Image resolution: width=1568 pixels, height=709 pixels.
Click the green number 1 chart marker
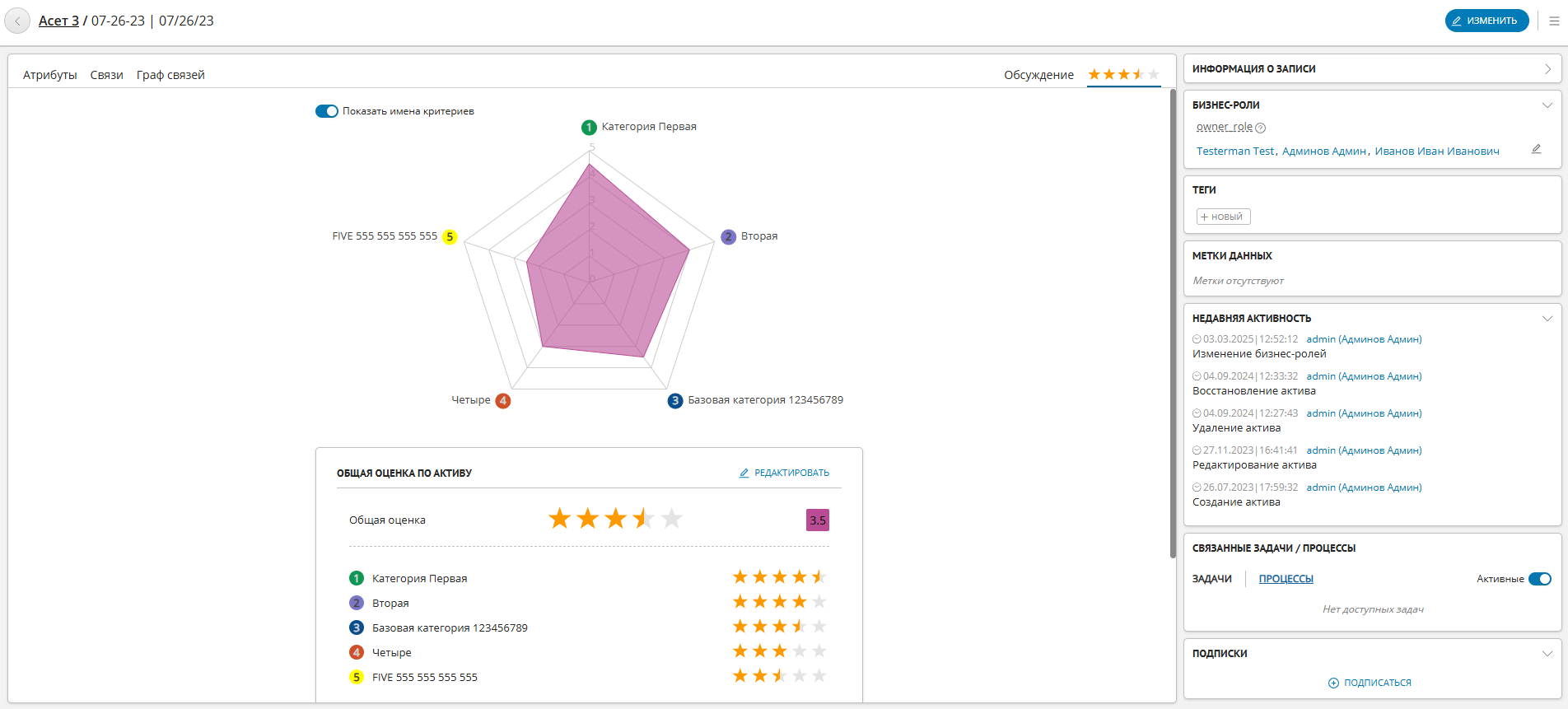pyautogui.click(x=589, y=127)
